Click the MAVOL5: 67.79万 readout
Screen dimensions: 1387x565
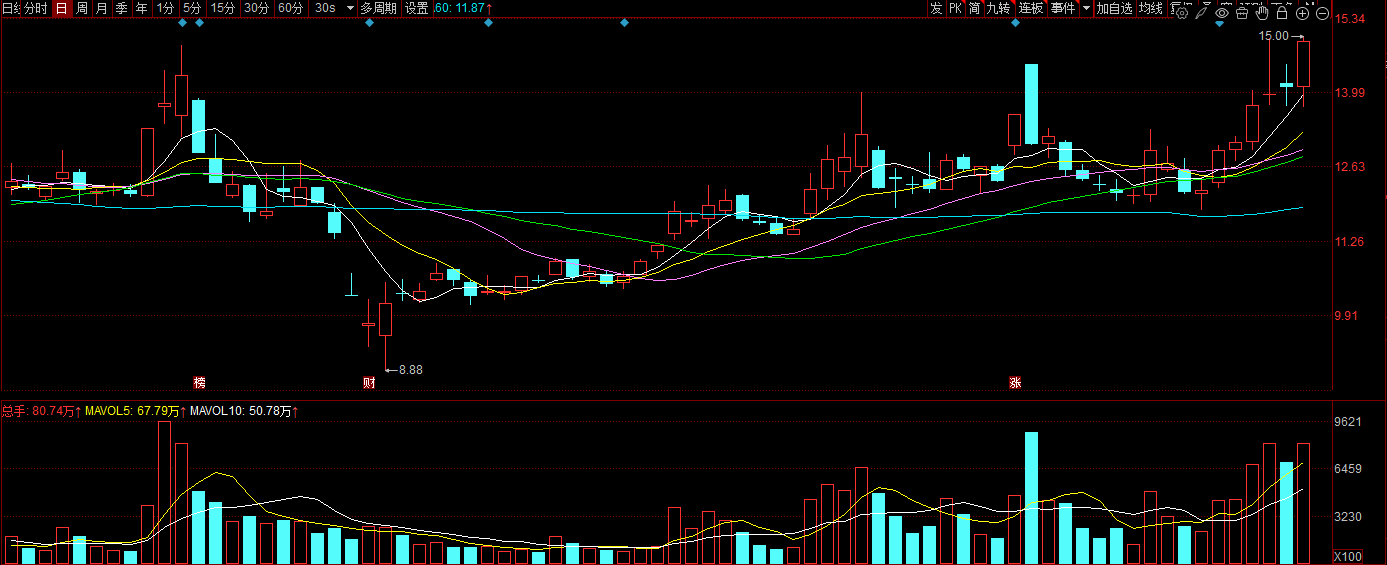coord(136,411)
